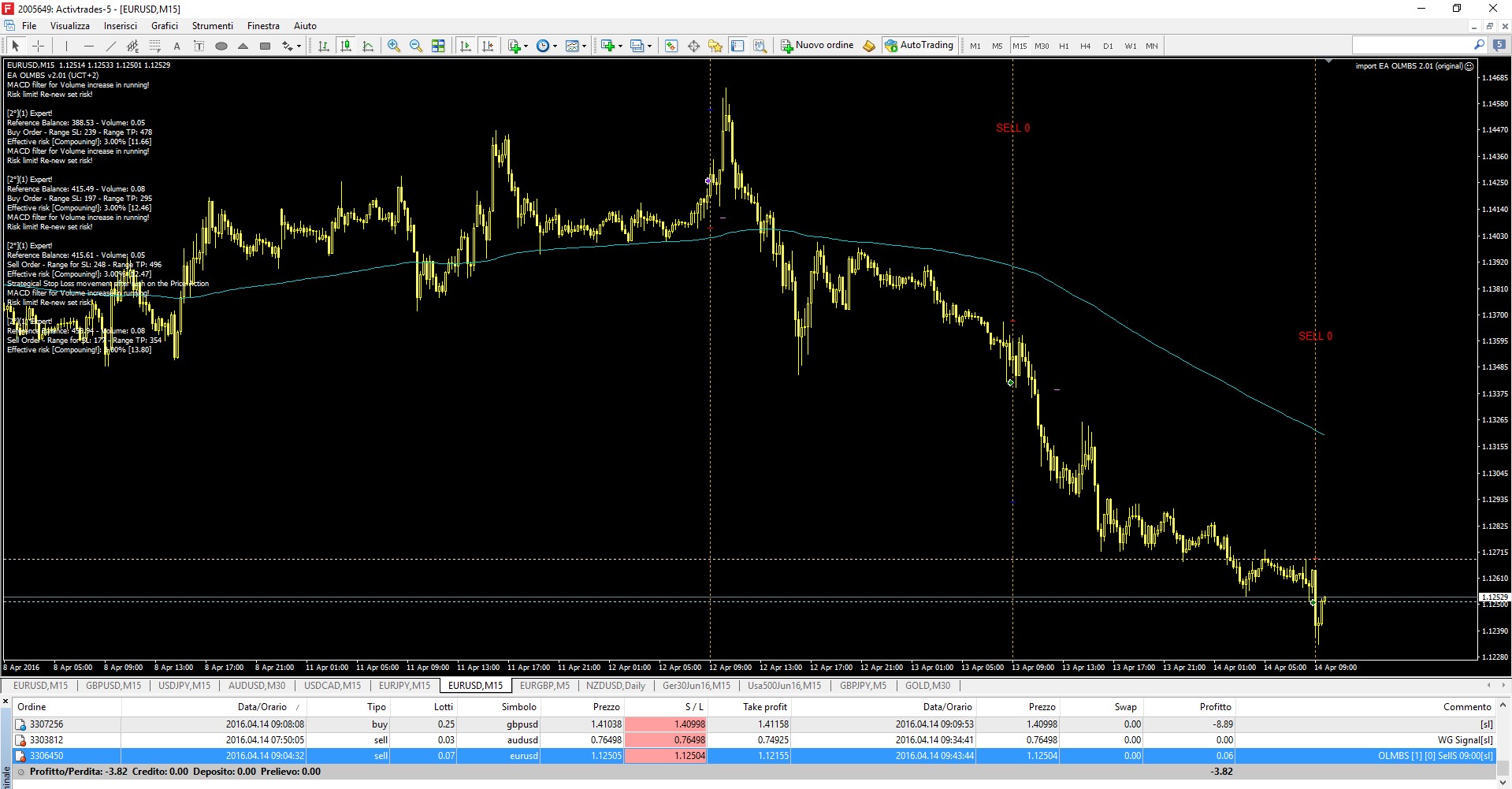Set timeframe to H4

click(1086, 46)
